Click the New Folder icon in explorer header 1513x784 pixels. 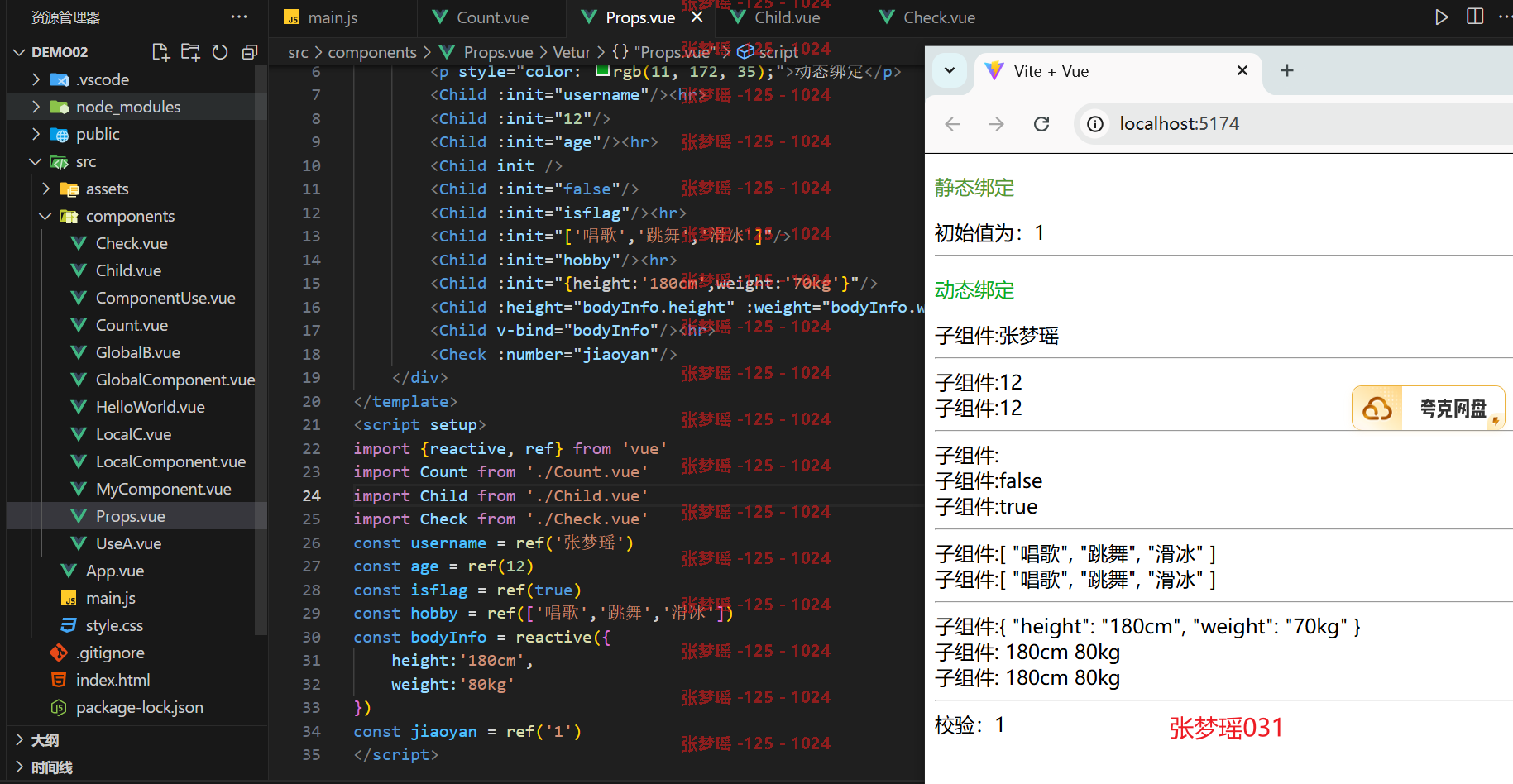[x=190, y=52]
